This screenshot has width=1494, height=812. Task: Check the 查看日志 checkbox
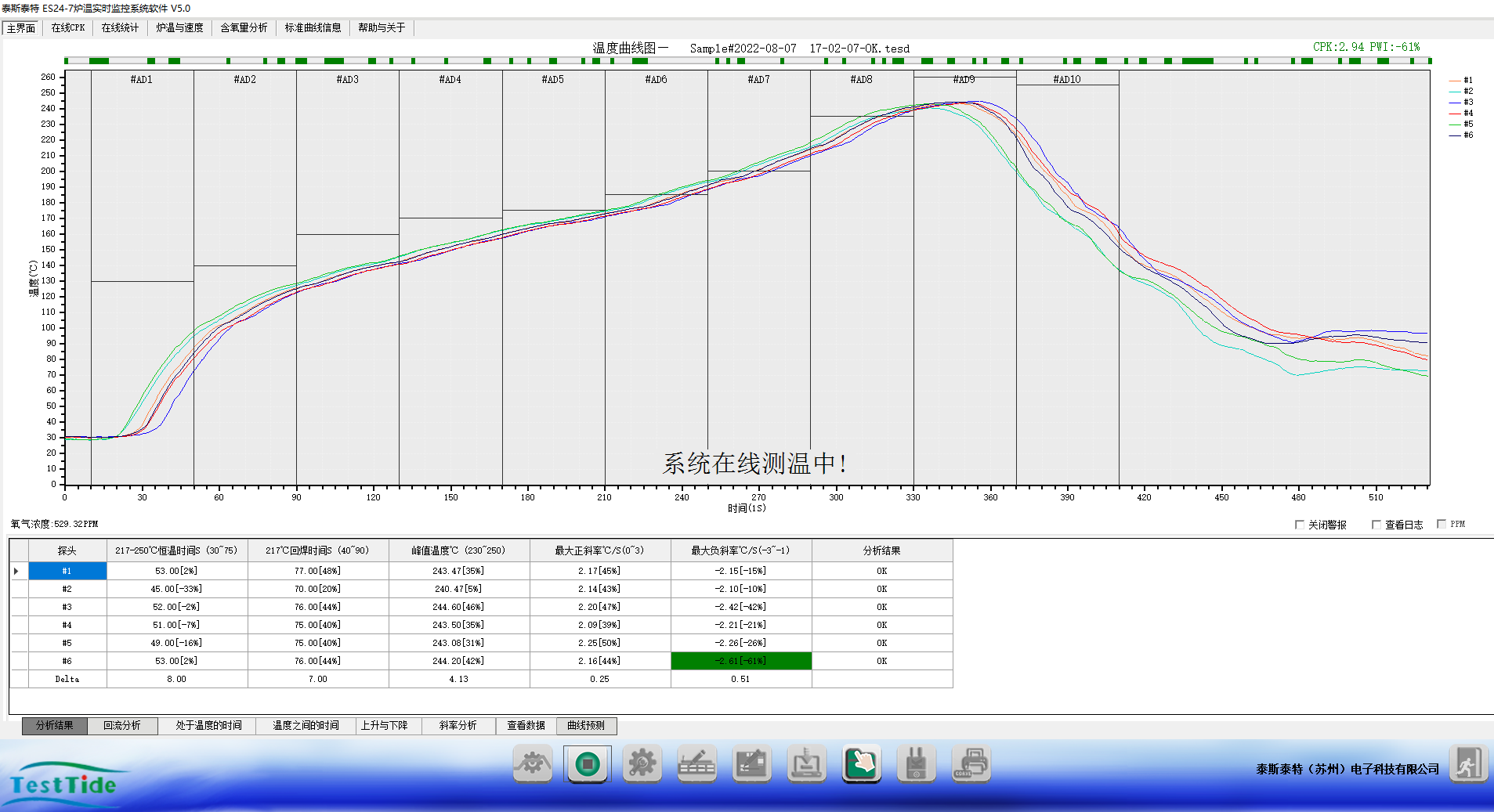(1376, 525)
